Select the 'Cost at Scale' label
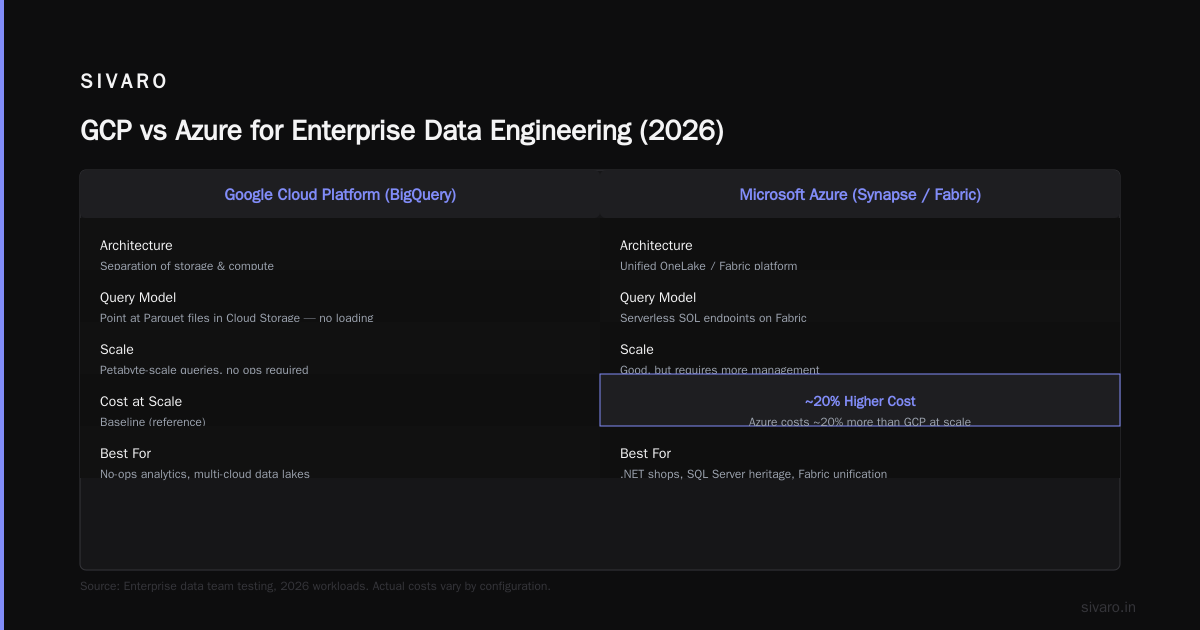Viewport: 1200px width, 630px height. [141, 401]
